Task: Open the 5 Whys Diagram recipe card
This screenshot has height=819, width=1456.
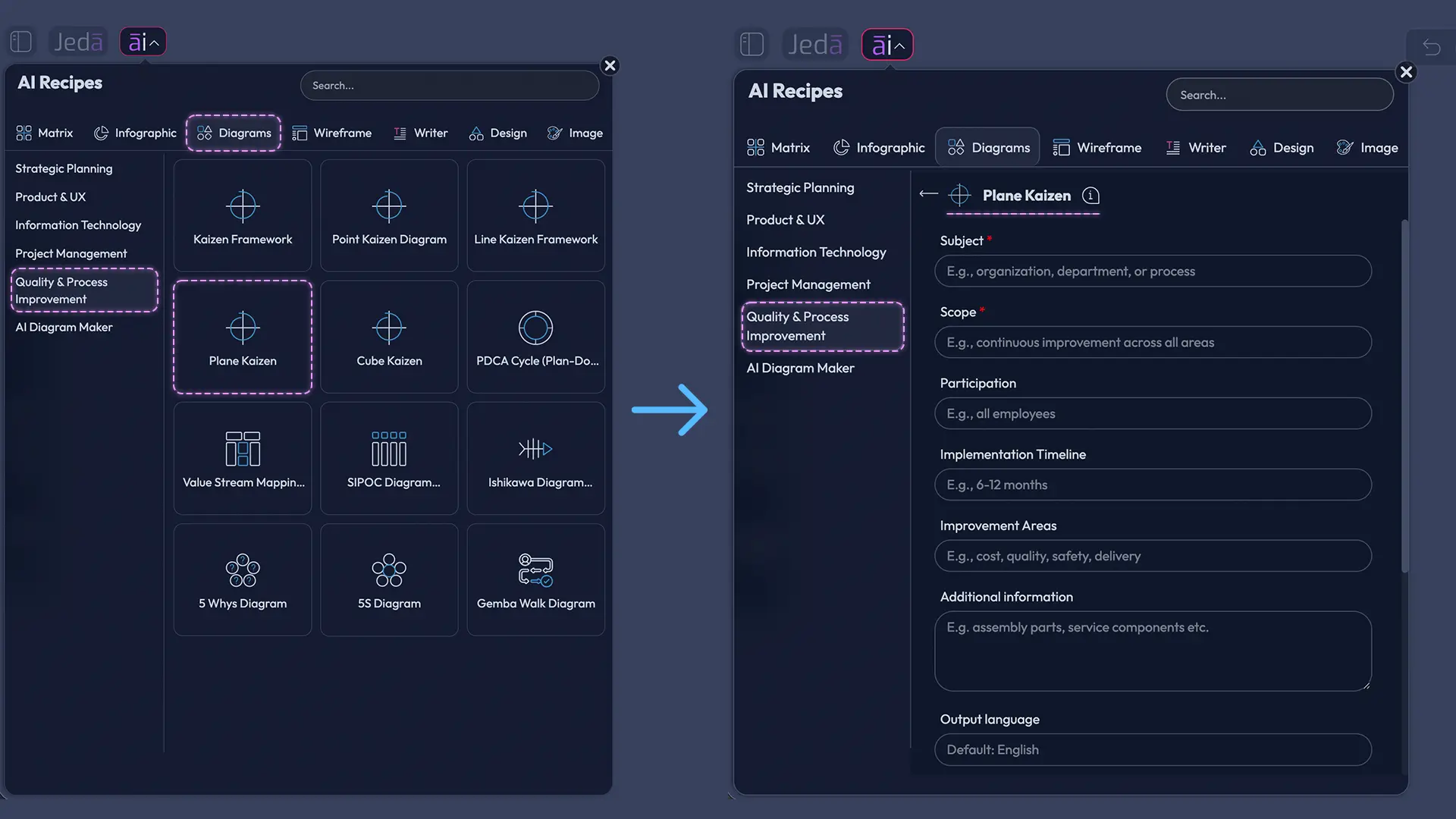Action: click(x=243, y=579)
